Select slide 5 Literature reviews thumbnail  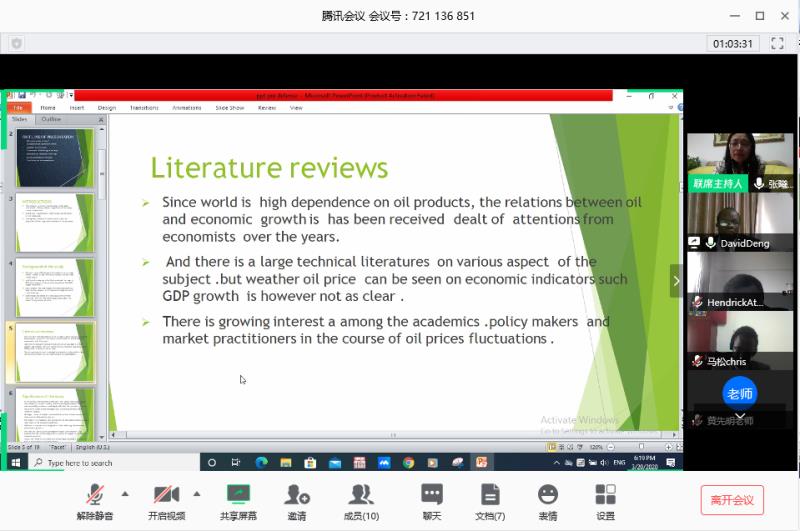pyautogui.click(x=55, y=352)
